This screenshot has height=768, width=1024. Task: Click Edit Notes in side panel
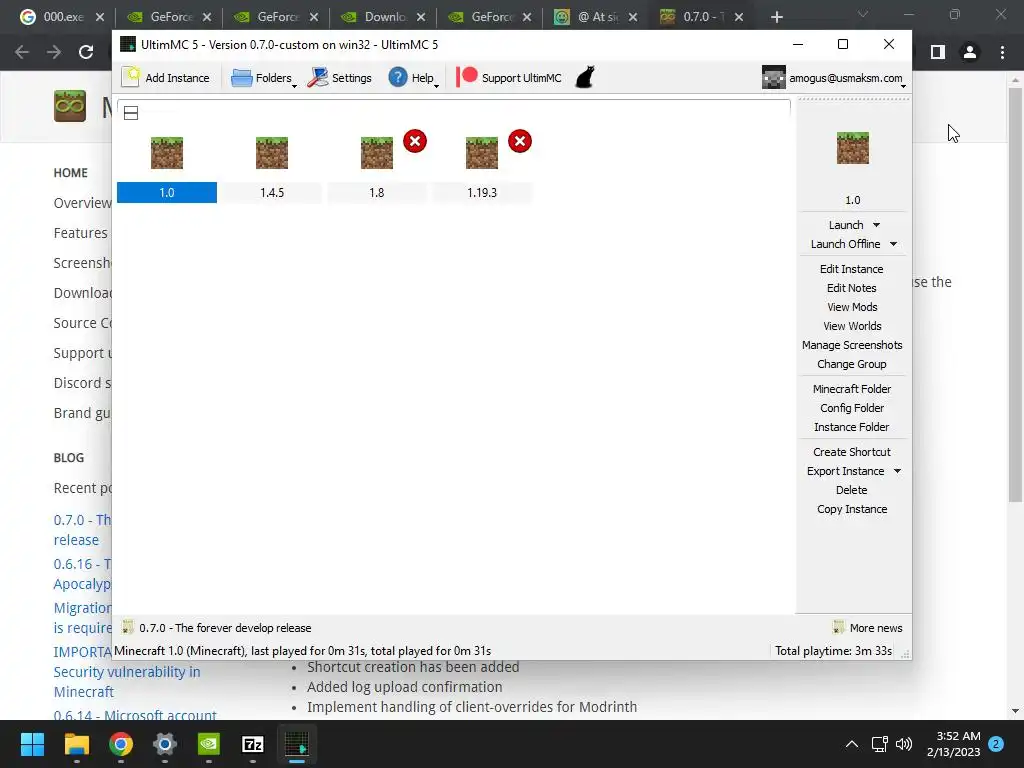[x=852, y=288]
